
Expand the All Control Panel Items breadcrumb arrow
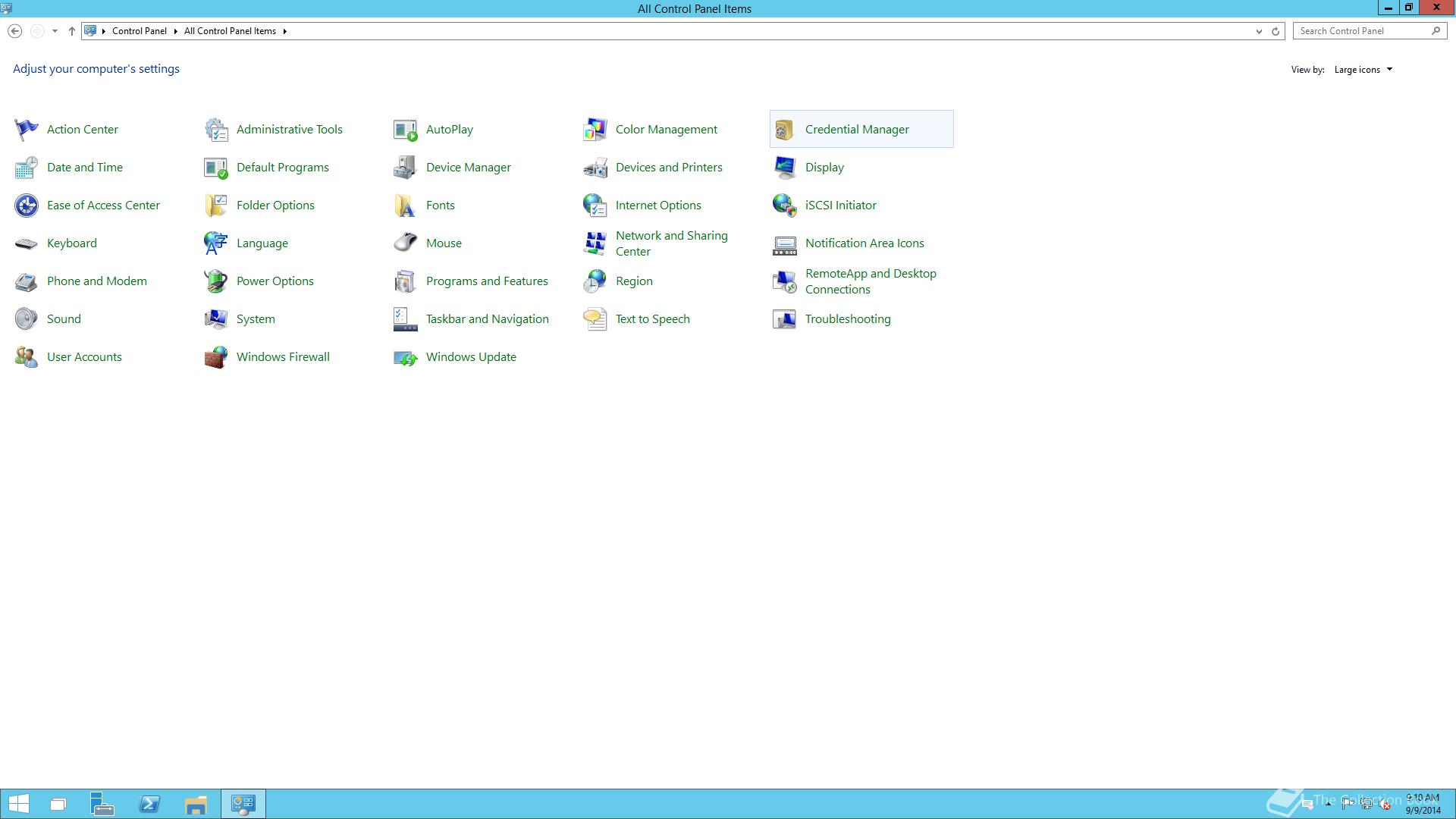(x=284, y=31)
